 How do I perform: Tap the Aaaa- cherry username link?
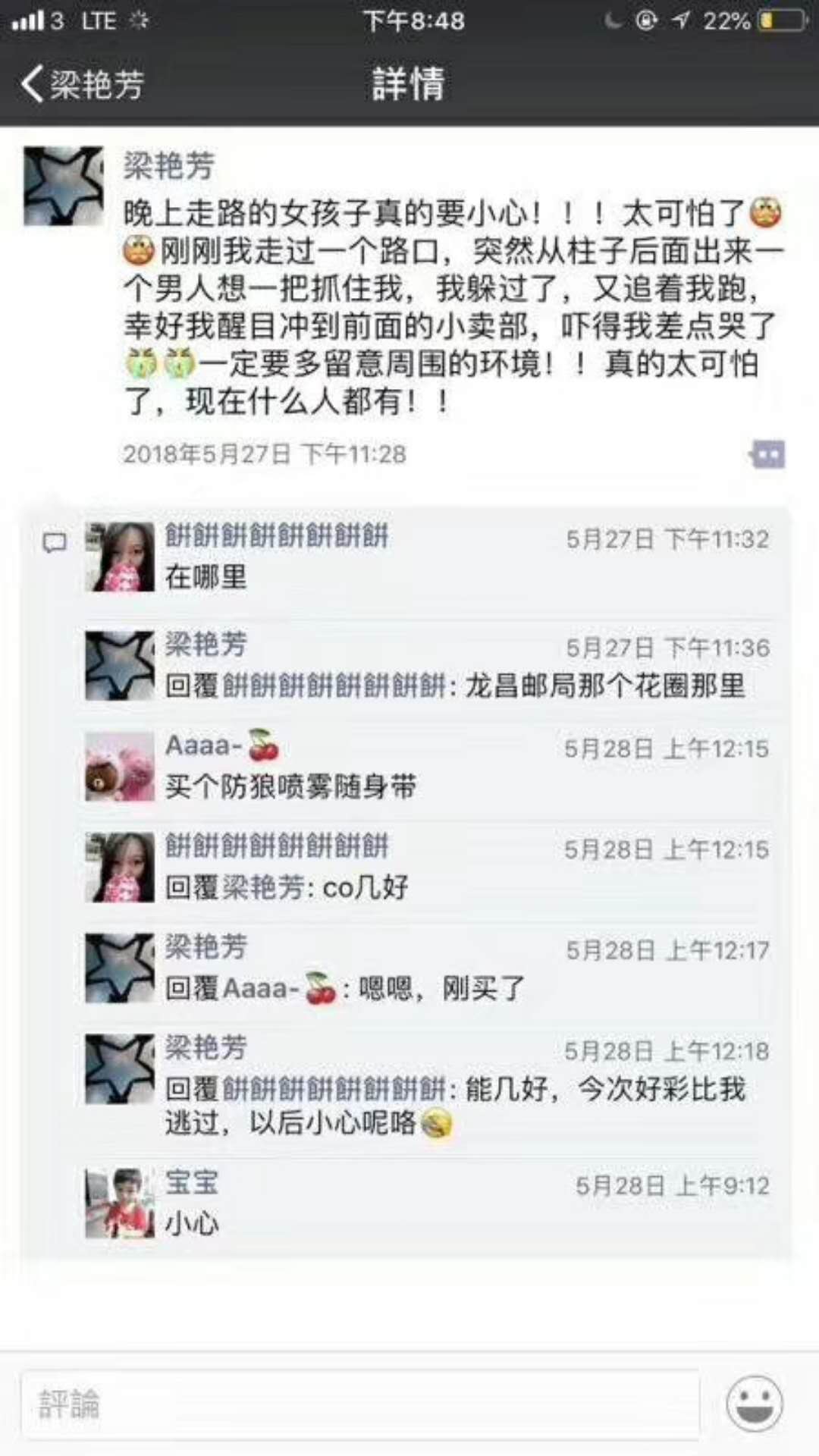(x=222, y=745)
